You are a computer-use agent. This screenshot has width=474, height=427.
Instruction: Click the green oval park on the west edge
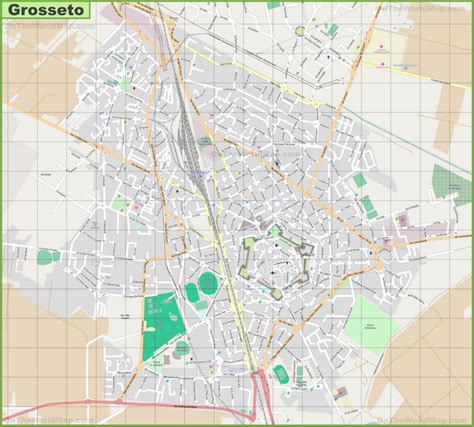point(45,257)
